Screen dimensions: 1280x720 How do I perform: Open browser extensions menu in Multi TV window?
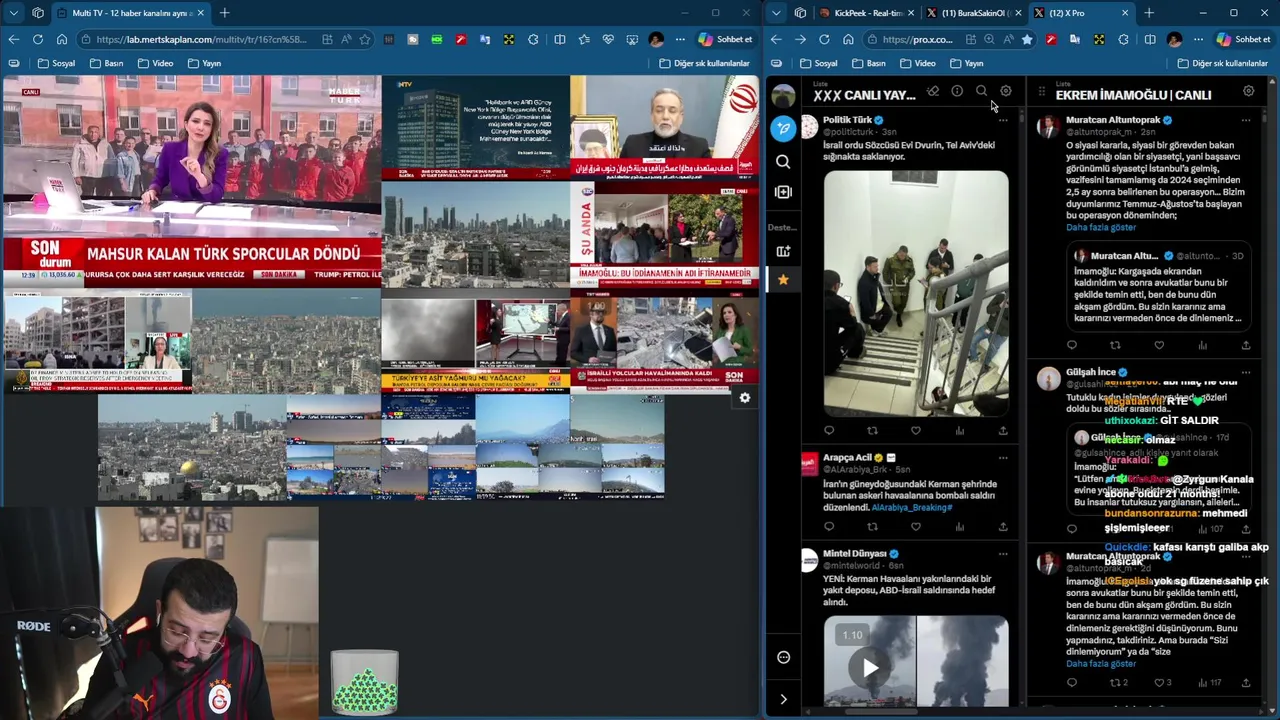point(533,40)
